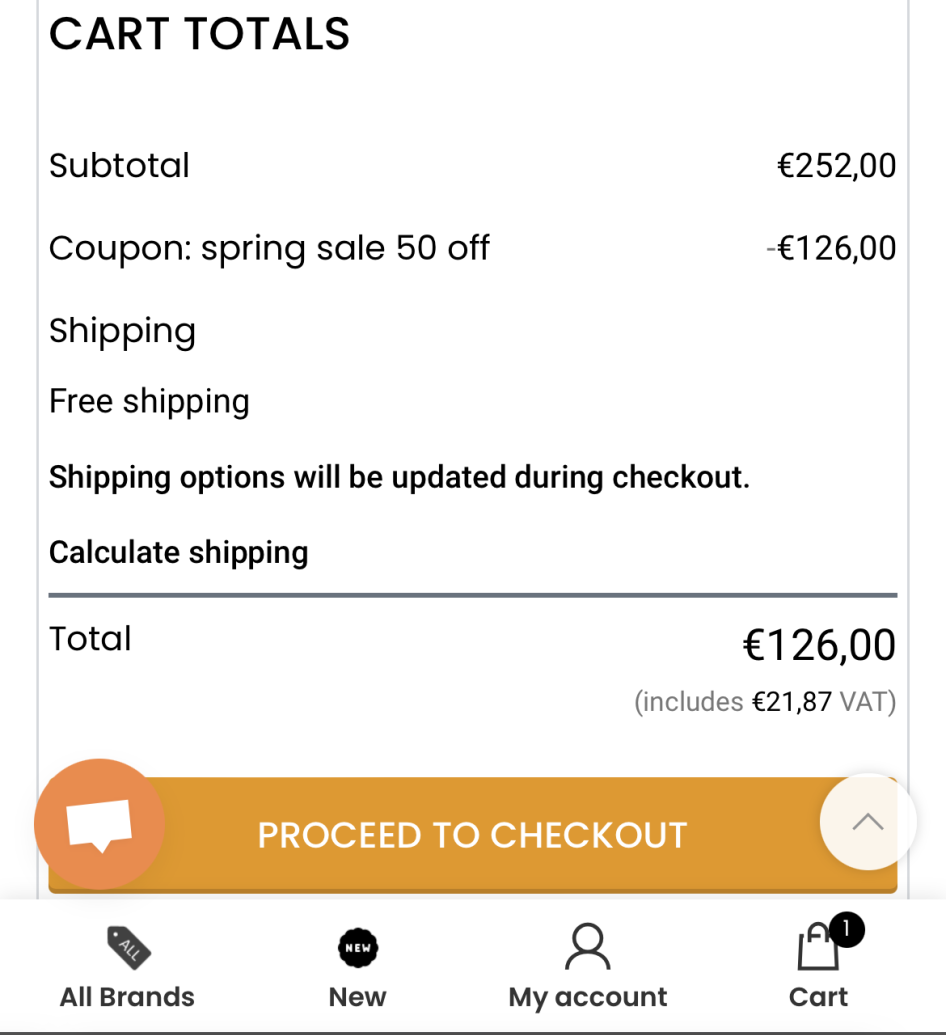Viewport: 946px width, 1035px height.
Task: Open the Cart tab label
Action: click(818, 997)
